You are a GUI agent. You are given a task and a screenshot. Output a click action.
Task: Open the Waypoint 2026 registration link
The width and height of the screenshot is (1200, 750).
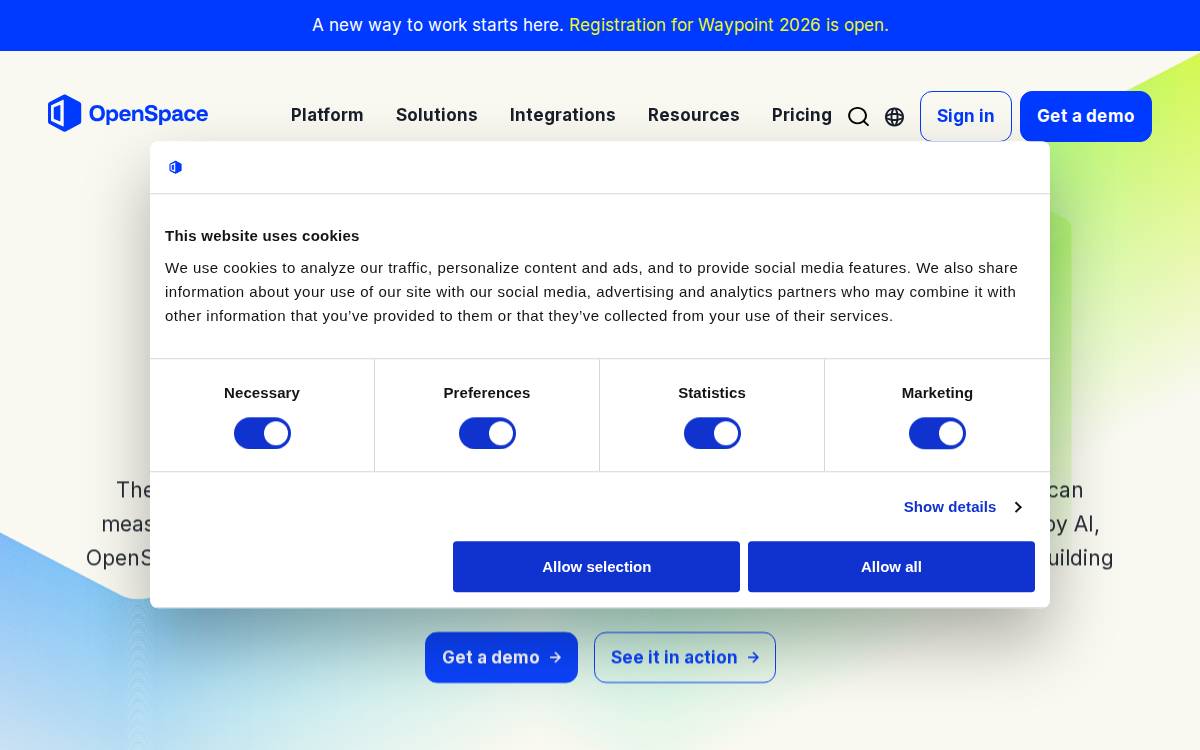pyautogui.click(x=729, y=25)
